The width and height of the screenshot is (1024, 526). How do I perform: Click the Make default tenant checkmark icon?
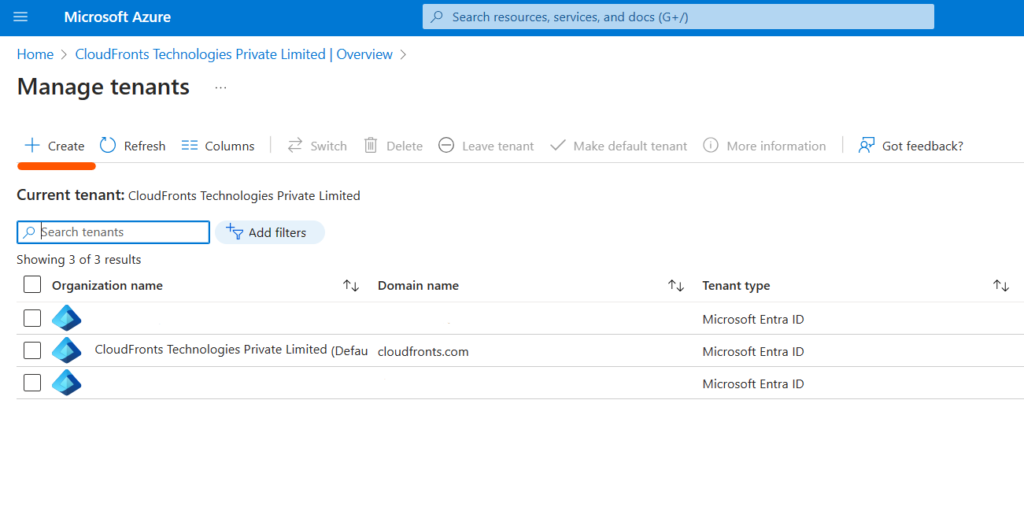(558, 145)
